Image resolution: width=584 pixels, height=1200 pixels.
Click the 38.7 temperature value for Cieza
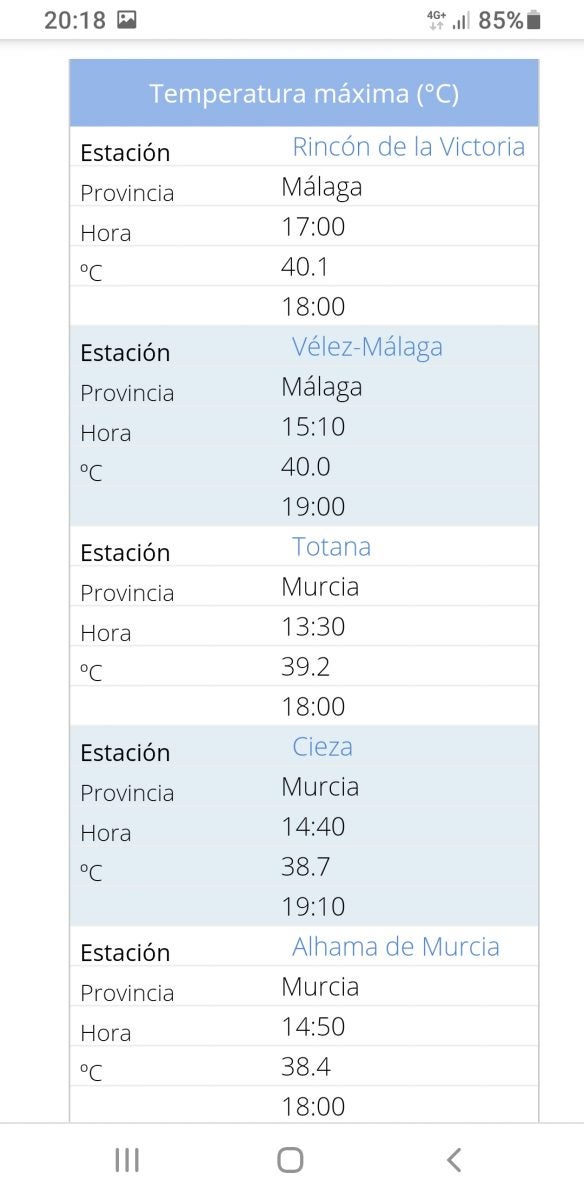pos(305,867)
